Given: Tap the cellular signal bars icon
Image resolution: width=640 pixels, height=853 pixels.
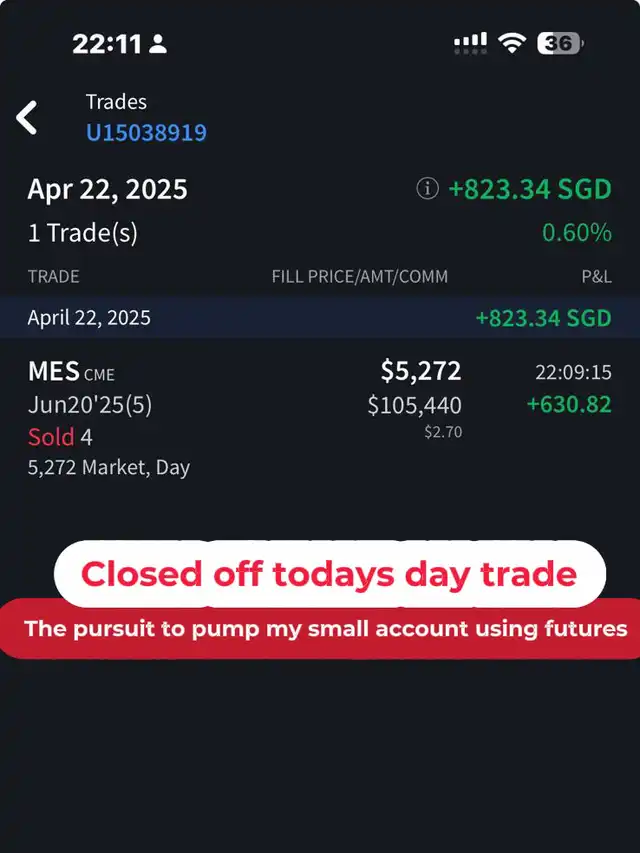Looking at the screenshot, I should tap(471, 44).
